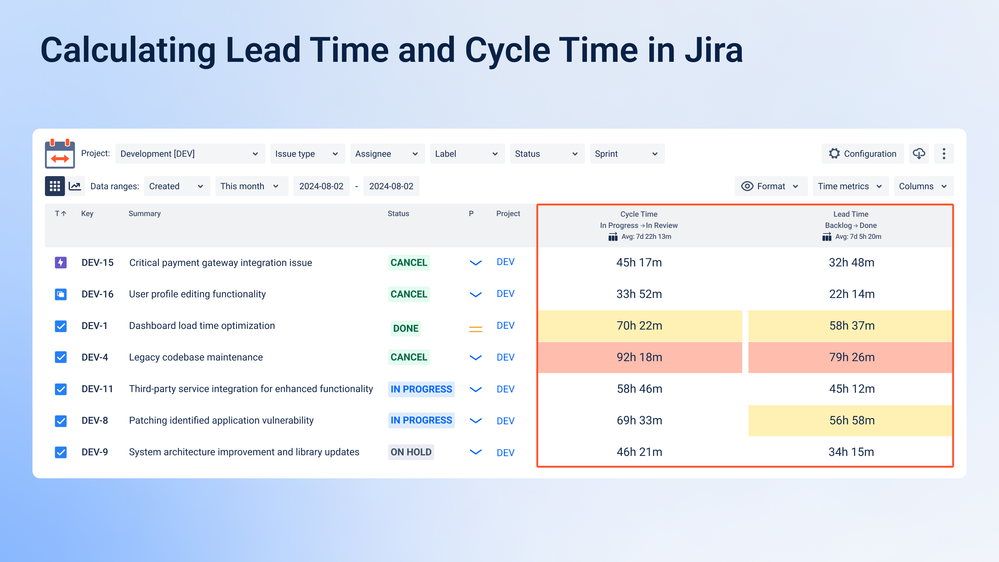Open the Columns dropdown
Viewport: 999px width, 562px height.
pos(923,186)
